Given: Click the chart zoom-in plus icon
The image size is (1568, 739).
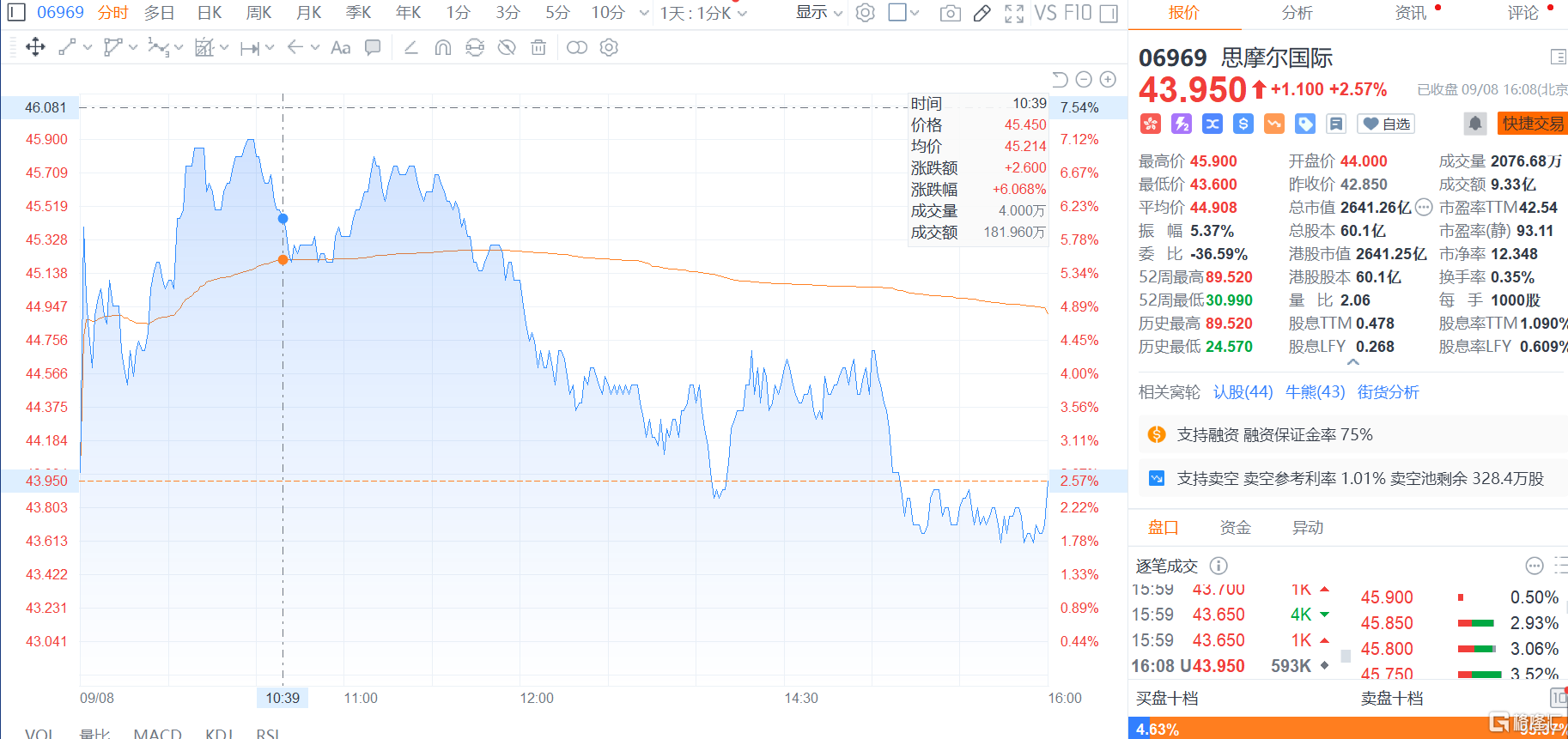Looking at the screenshot, I should click(x=1109, y=80).
